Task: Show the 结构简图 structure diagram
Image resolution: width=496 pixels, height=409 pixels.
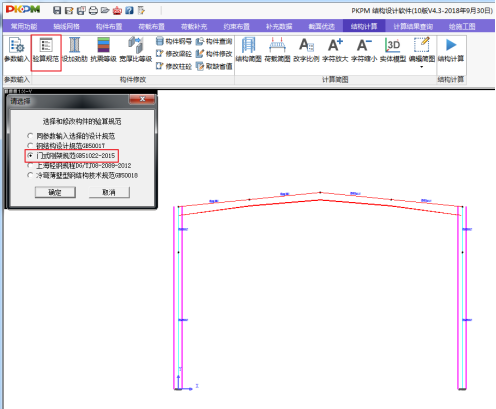Action: pyautogui.click(x=248, y=50)
